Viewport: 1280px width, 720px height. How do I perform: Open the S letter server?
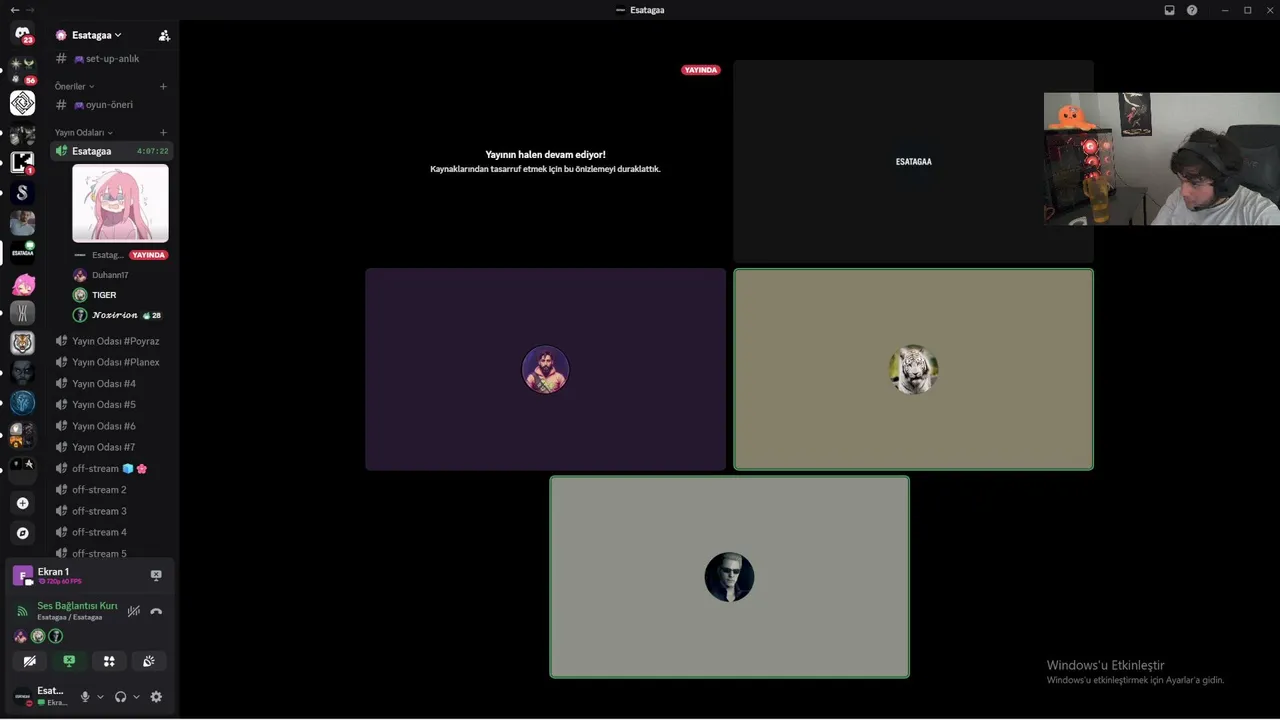point(22,193)
